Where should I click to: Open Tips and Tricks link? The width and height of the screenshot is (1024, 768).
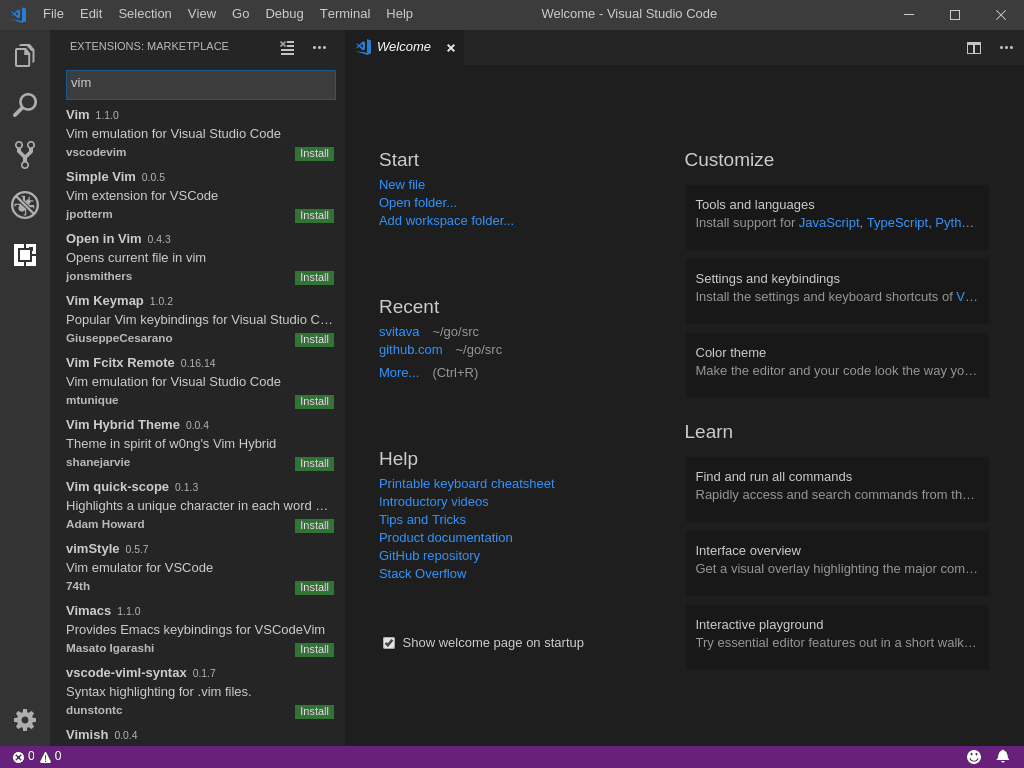point(422,520)
